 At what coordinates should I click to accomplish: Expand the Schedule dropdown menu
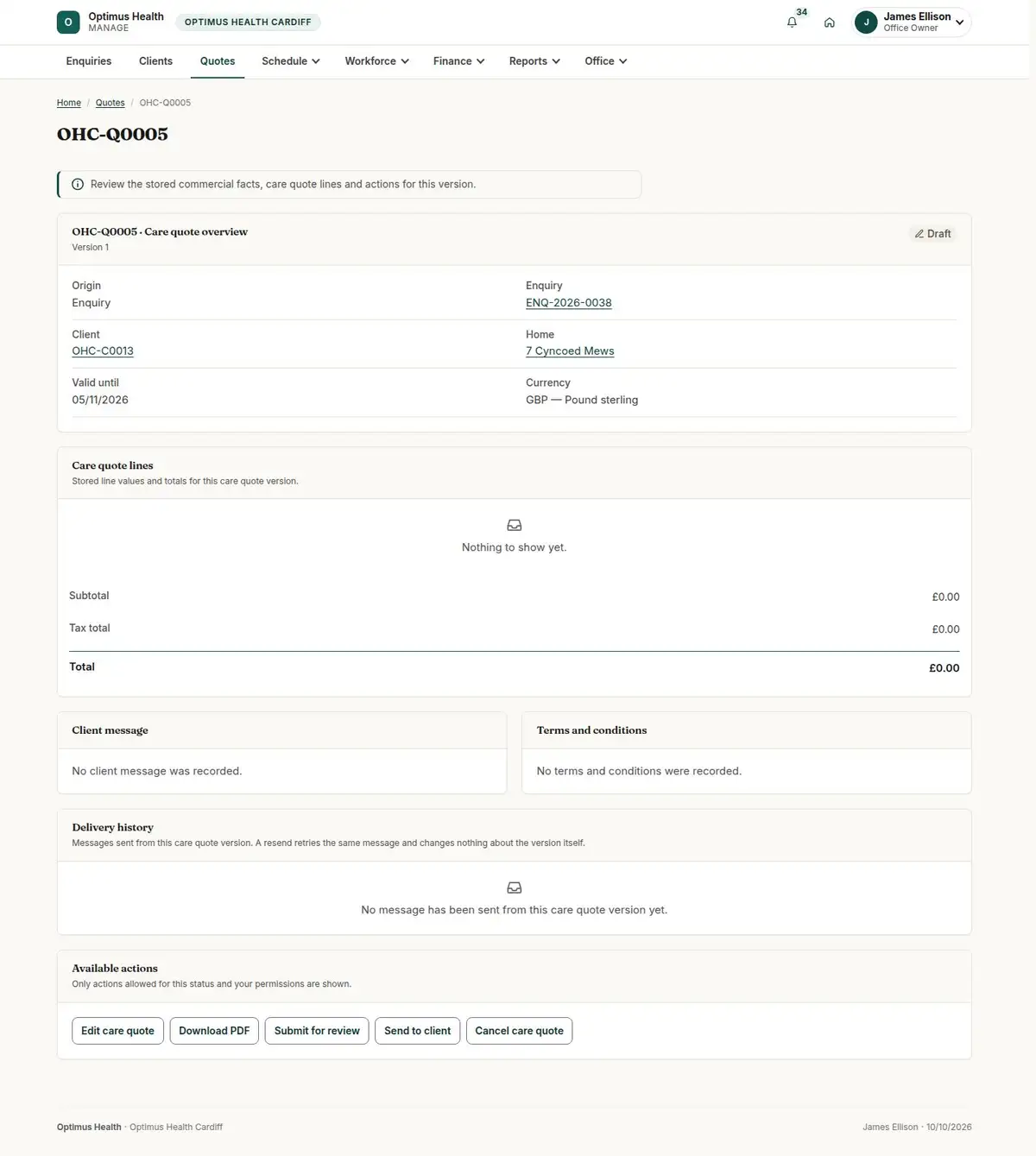click(291, 61)
